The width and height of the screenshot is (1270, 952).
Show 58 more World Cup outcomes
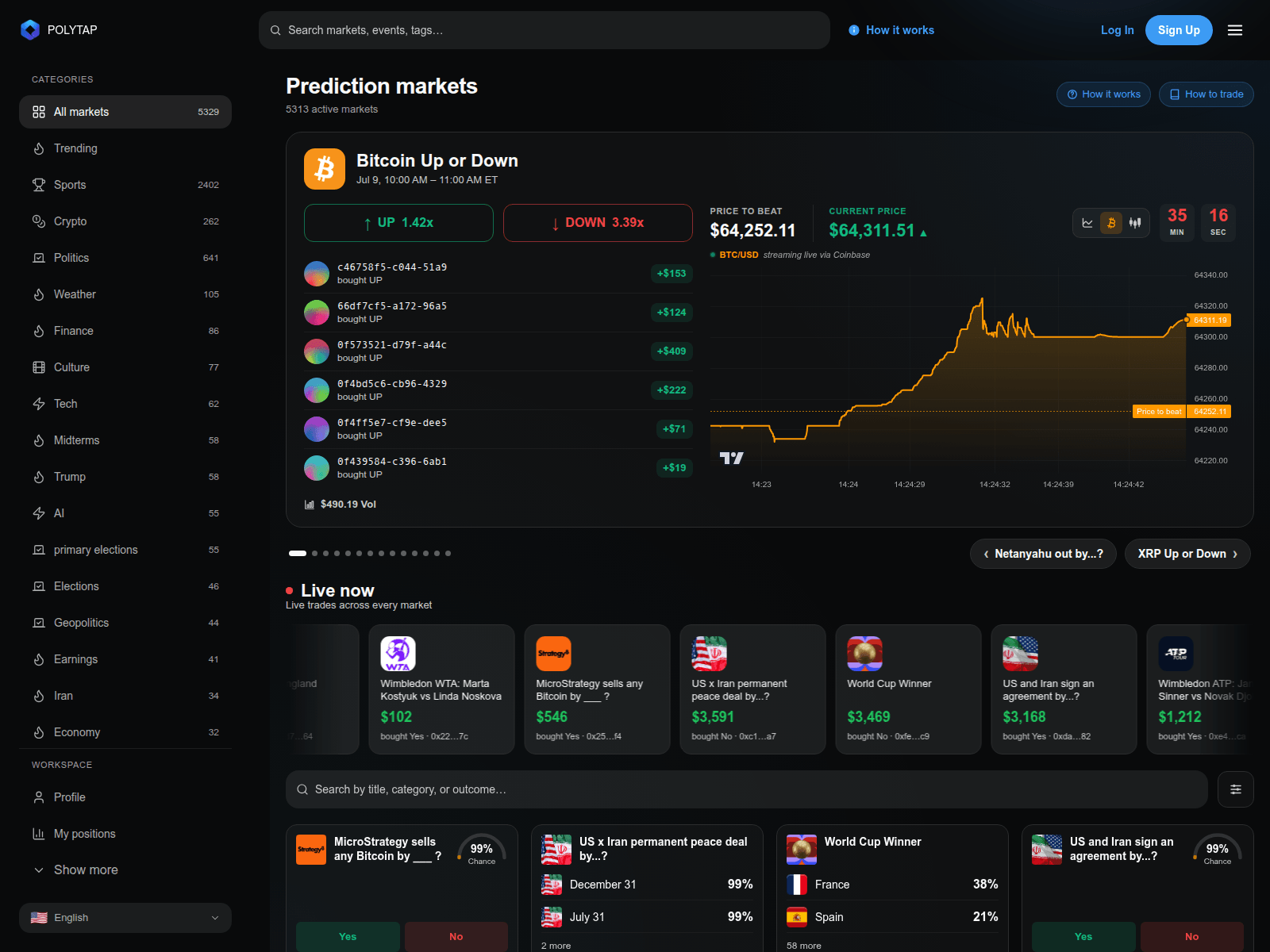(x=804, y=946)
